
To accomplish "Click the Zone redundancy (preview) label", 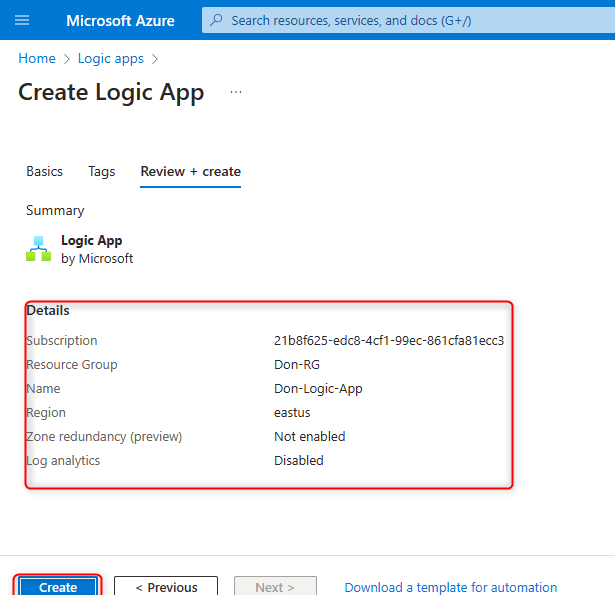I will 104,437.
